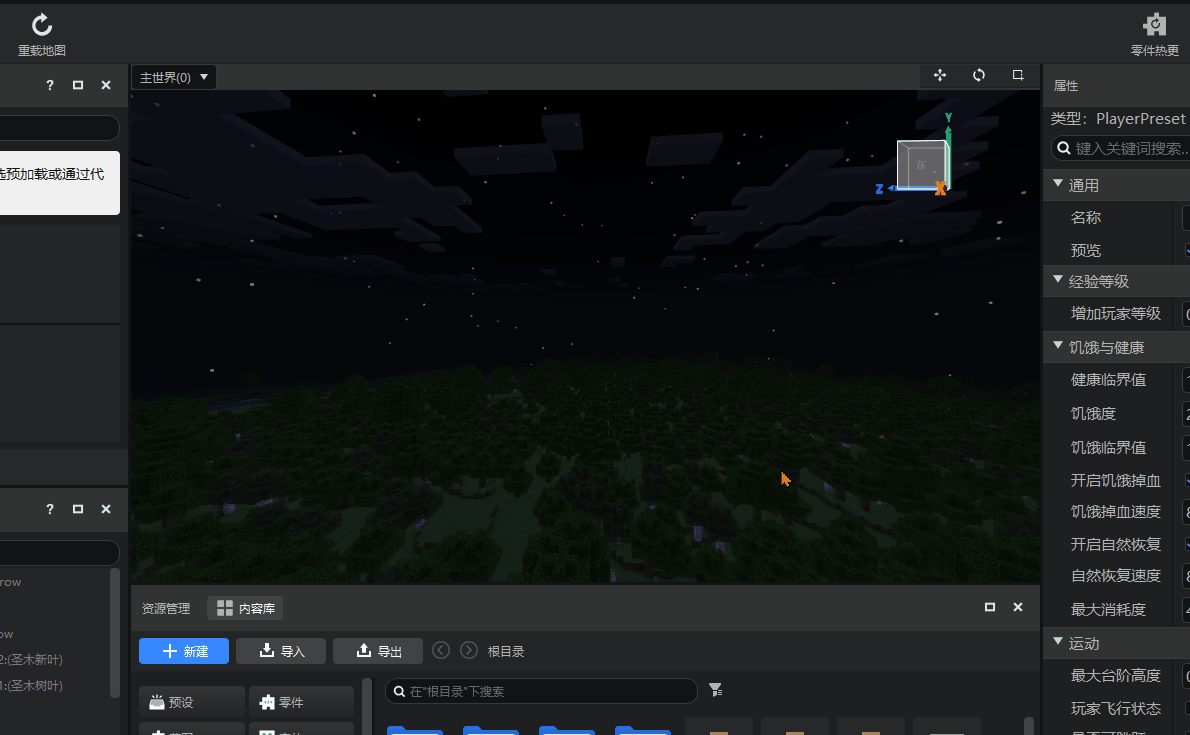Click the 饥饿临界值 property label
This screenshot has width=1190, height=735.
(x=1108, y=448)
